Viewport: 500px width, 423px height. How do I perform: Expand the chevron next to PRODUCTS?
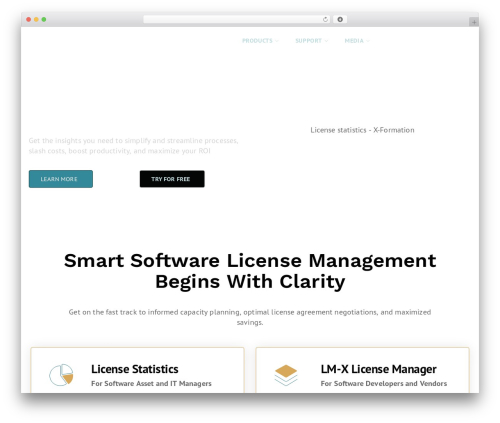[x=277, y=41]
